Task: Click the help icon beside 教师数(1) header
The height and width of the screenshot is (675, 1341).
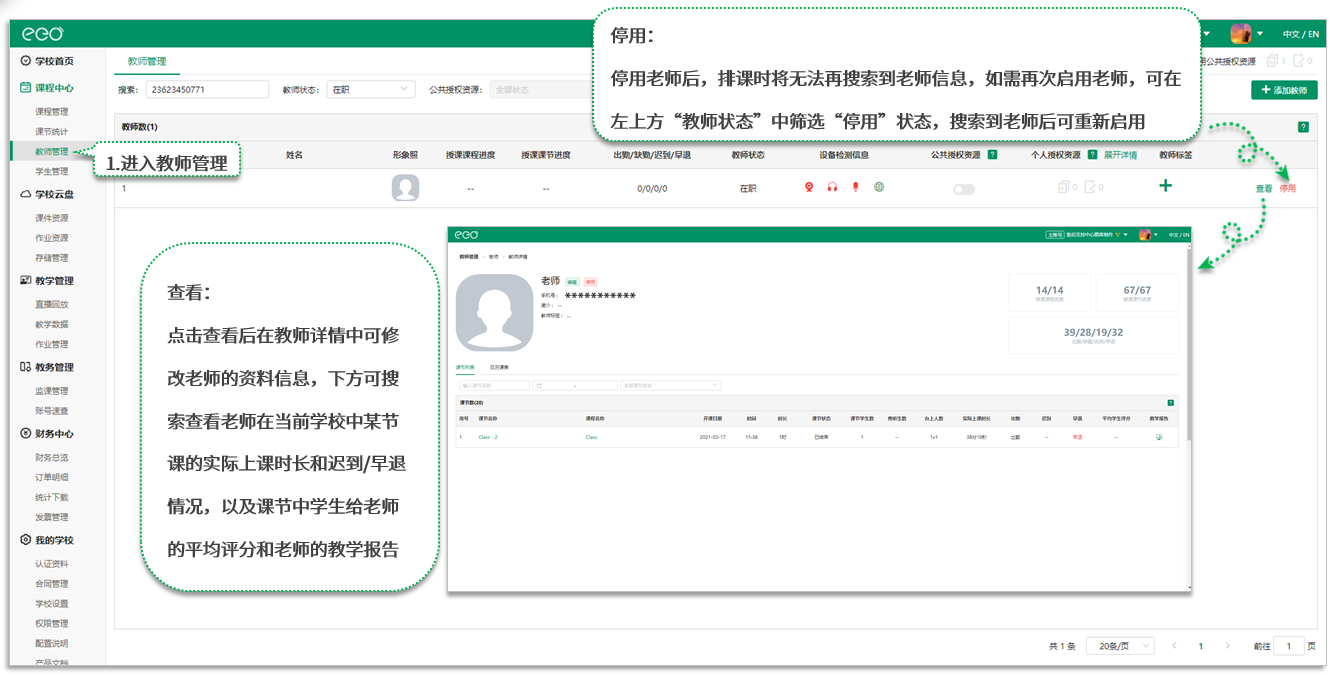Action: (x=1303, y=127)
